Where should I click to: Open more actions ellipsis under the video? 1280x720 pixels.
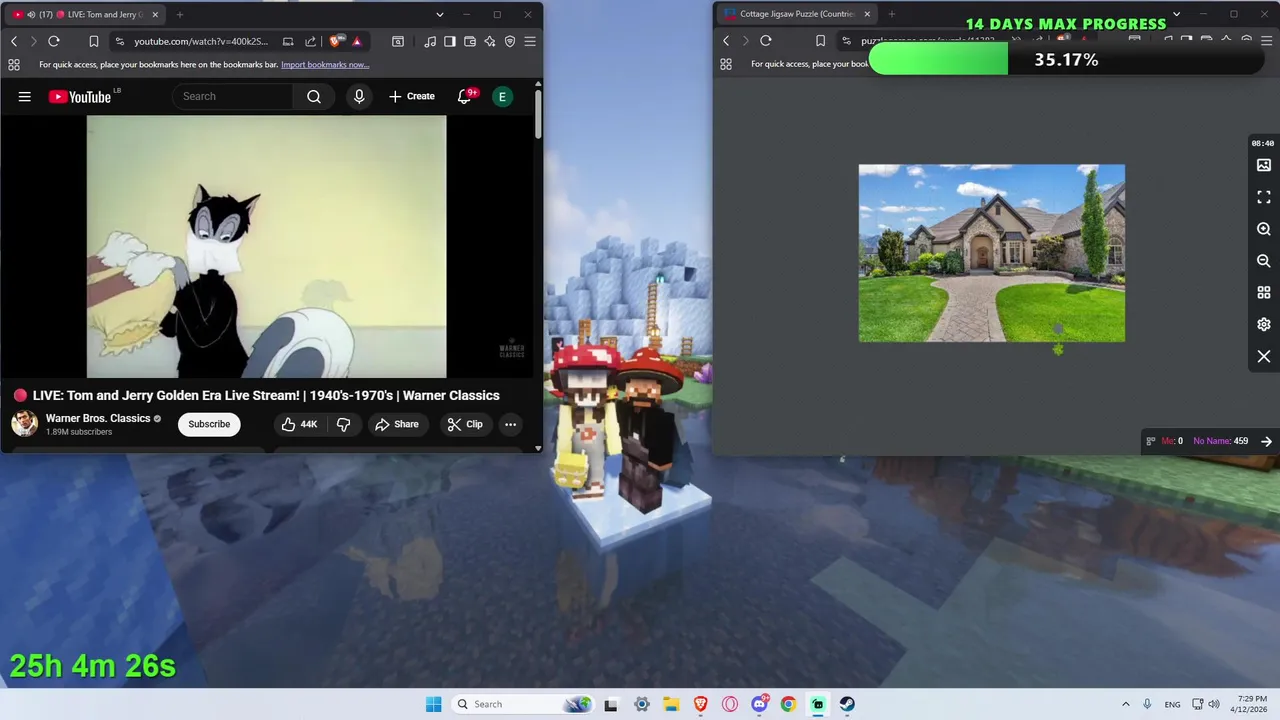point(510,424)
